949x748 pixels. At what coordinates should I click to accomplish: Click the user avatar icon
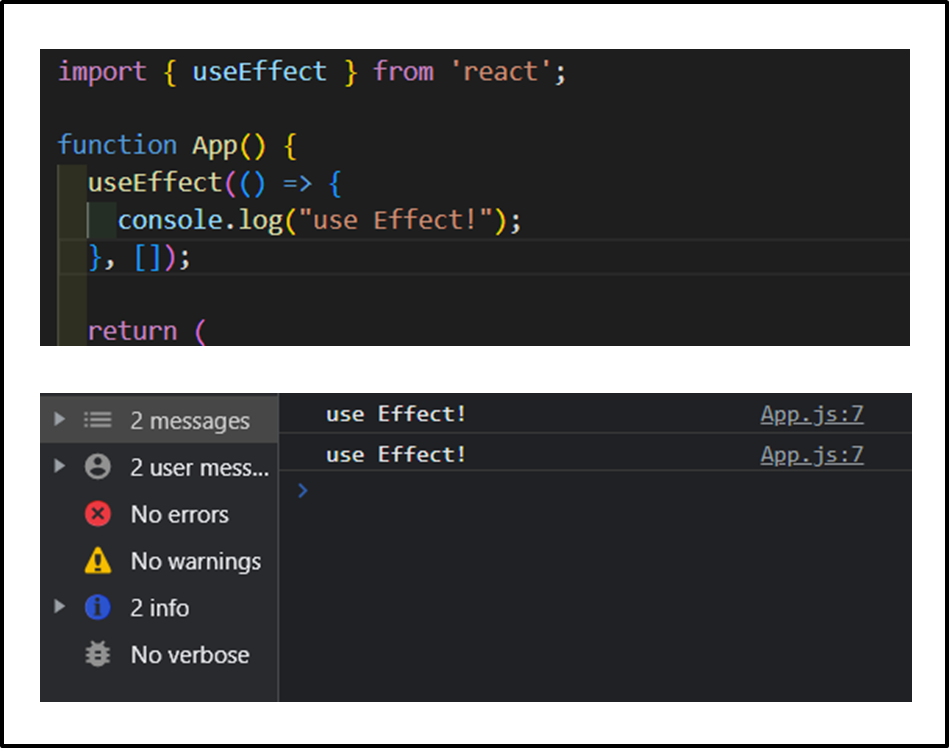pos(97,467)
